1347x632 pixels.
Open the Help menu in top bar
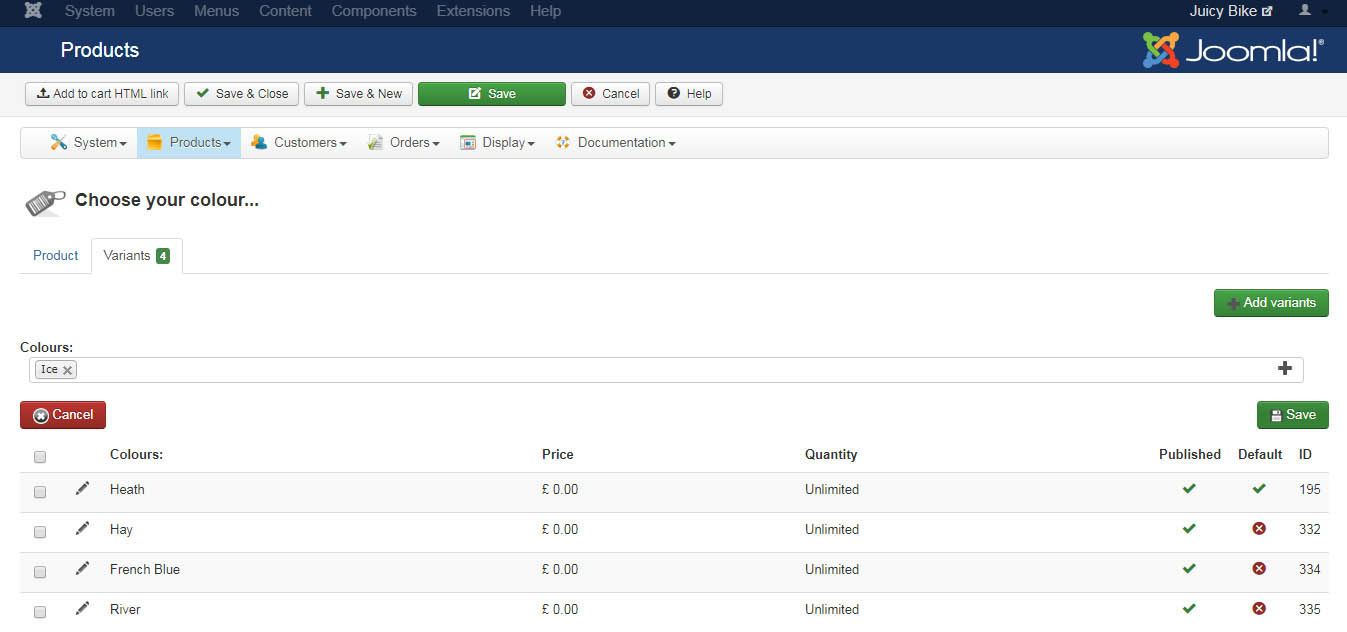tap(545, 11)
